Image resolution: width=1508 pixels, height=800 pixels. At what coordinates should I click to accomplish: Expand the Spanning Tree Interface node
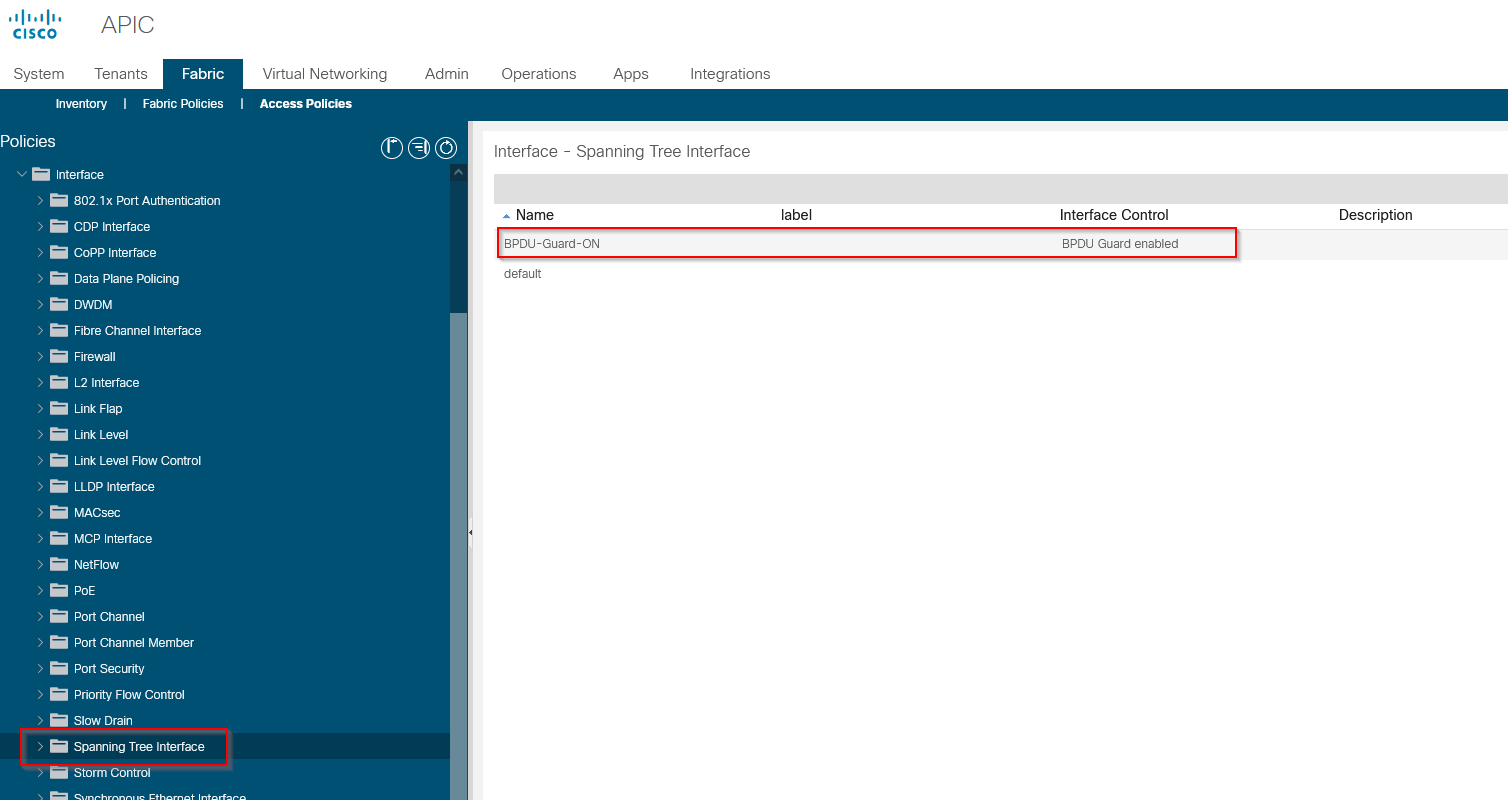coord(40,746)
